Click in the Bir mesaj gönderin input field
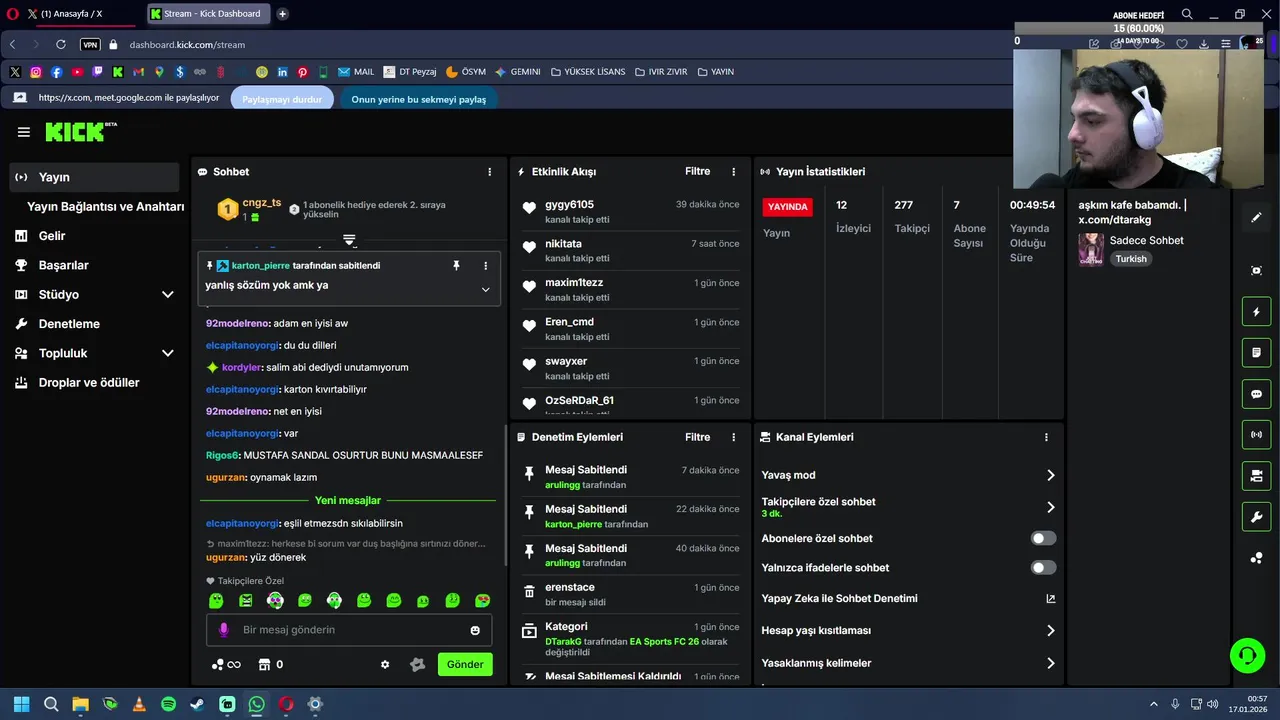Screen dimensions: 1280x720 point(350,630)
